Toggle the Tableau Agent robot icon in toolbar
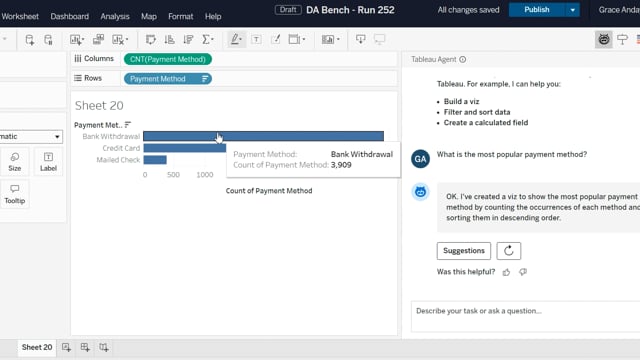Image resolution: width=640 pixels, height=360 pixels. pyautogui.click(x=604, y=40)
